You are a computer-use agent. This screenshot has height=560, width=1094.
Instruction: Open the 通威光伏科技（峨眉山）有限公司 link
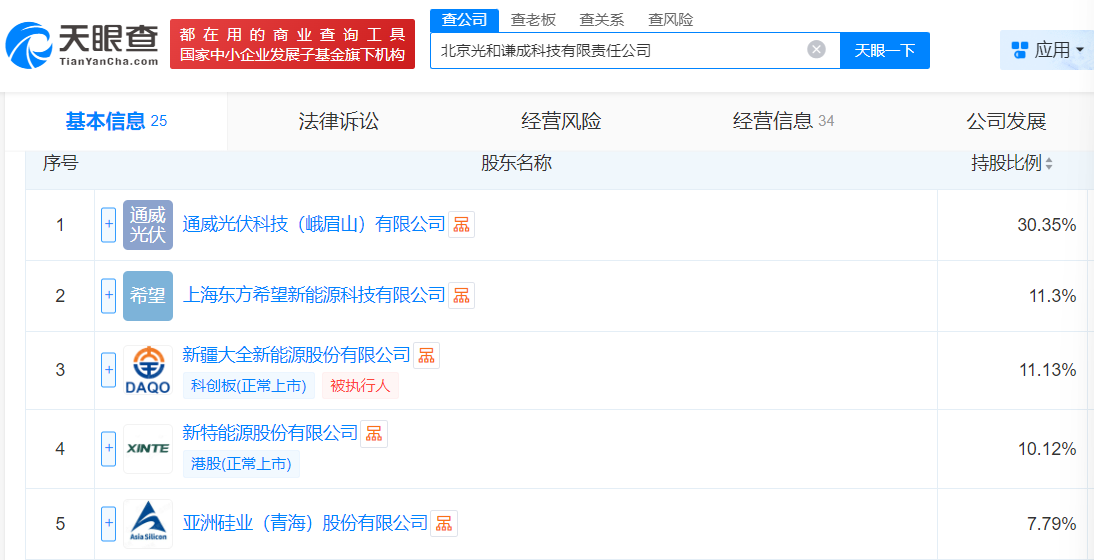[313, 224]
